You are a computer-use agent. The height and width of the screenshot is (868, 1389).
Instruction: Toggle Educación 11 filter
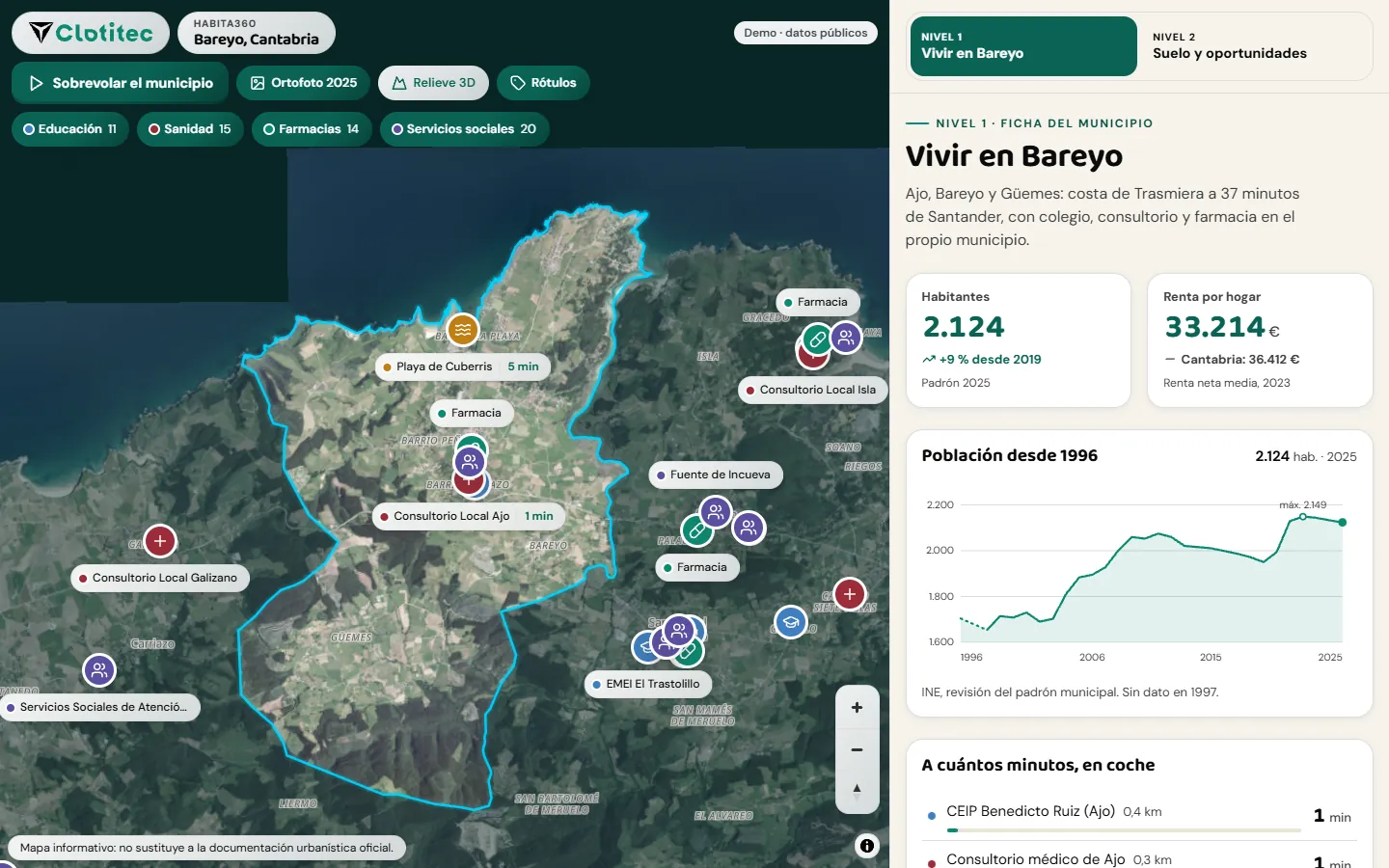pyautogui.click(x=70, y=129)
